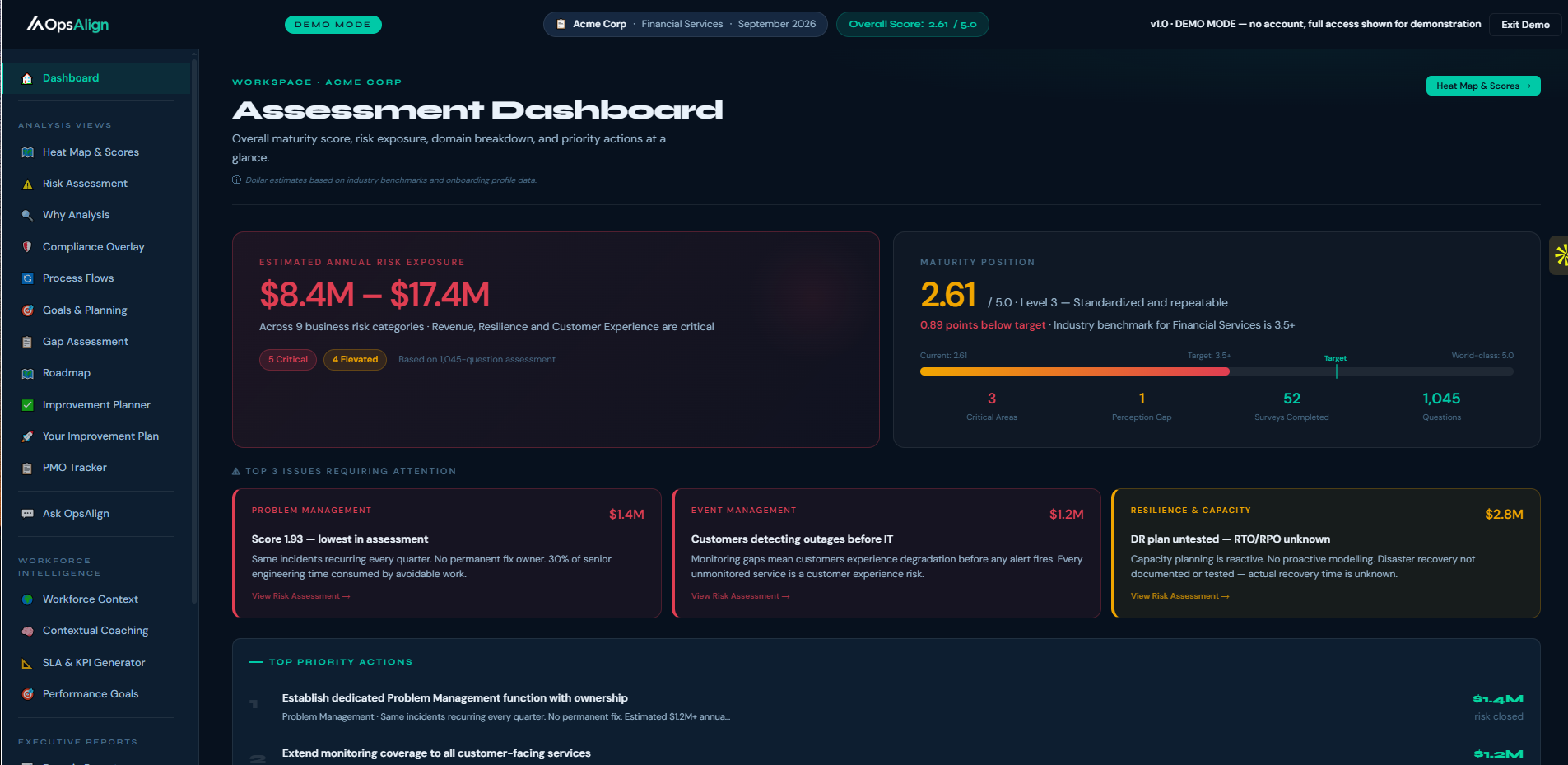The height and width of the screenshot is (765, 1568).
Task: Open View Risk Assessment under Event Management
Action: 740,596
